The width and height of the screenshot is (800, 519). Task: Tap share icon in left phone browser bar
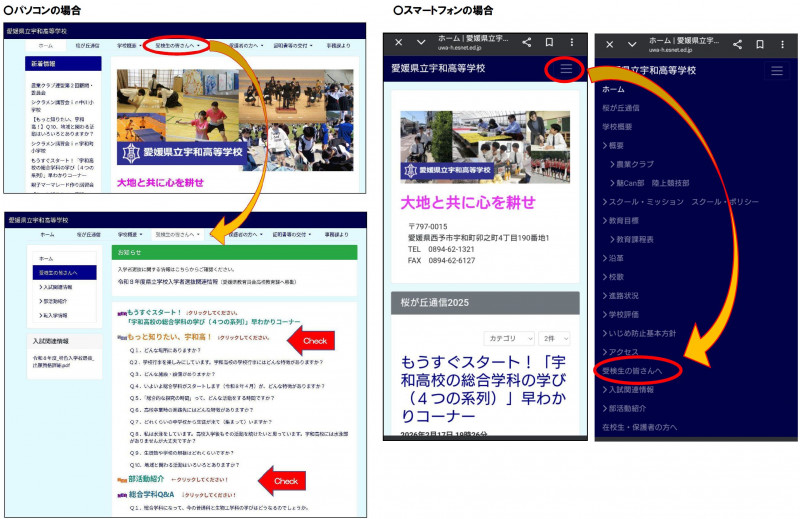point(527,43)
